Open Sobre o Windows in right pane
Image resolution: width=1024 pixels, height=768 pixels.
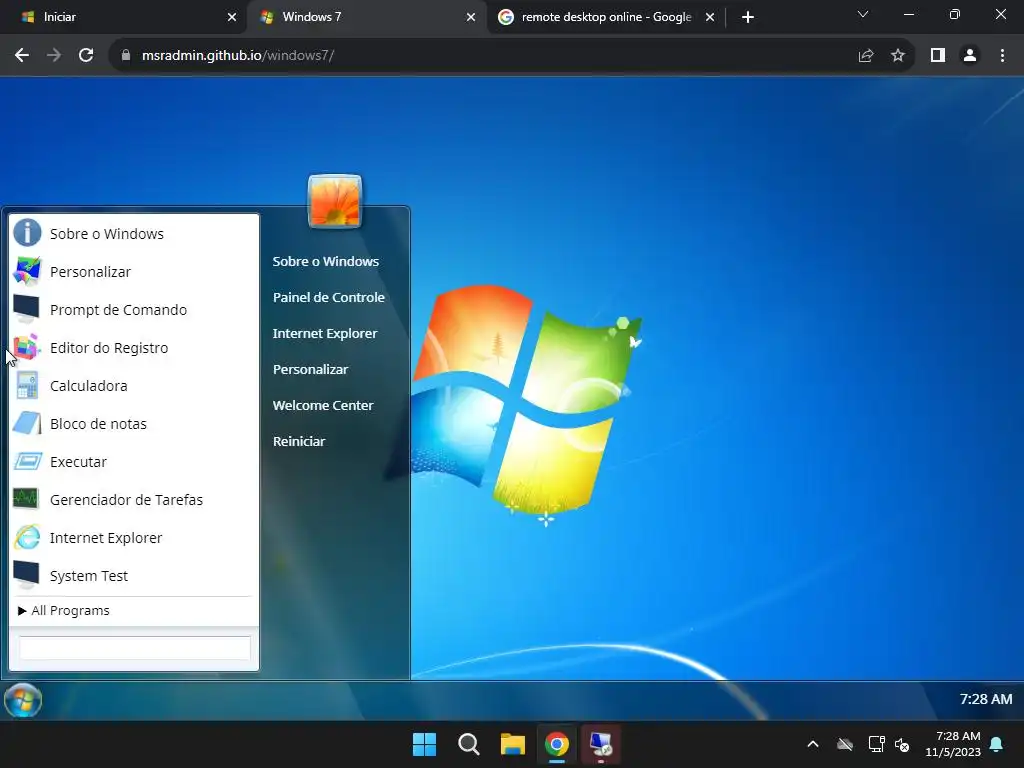pyautogui.click(x=325, y=261)
